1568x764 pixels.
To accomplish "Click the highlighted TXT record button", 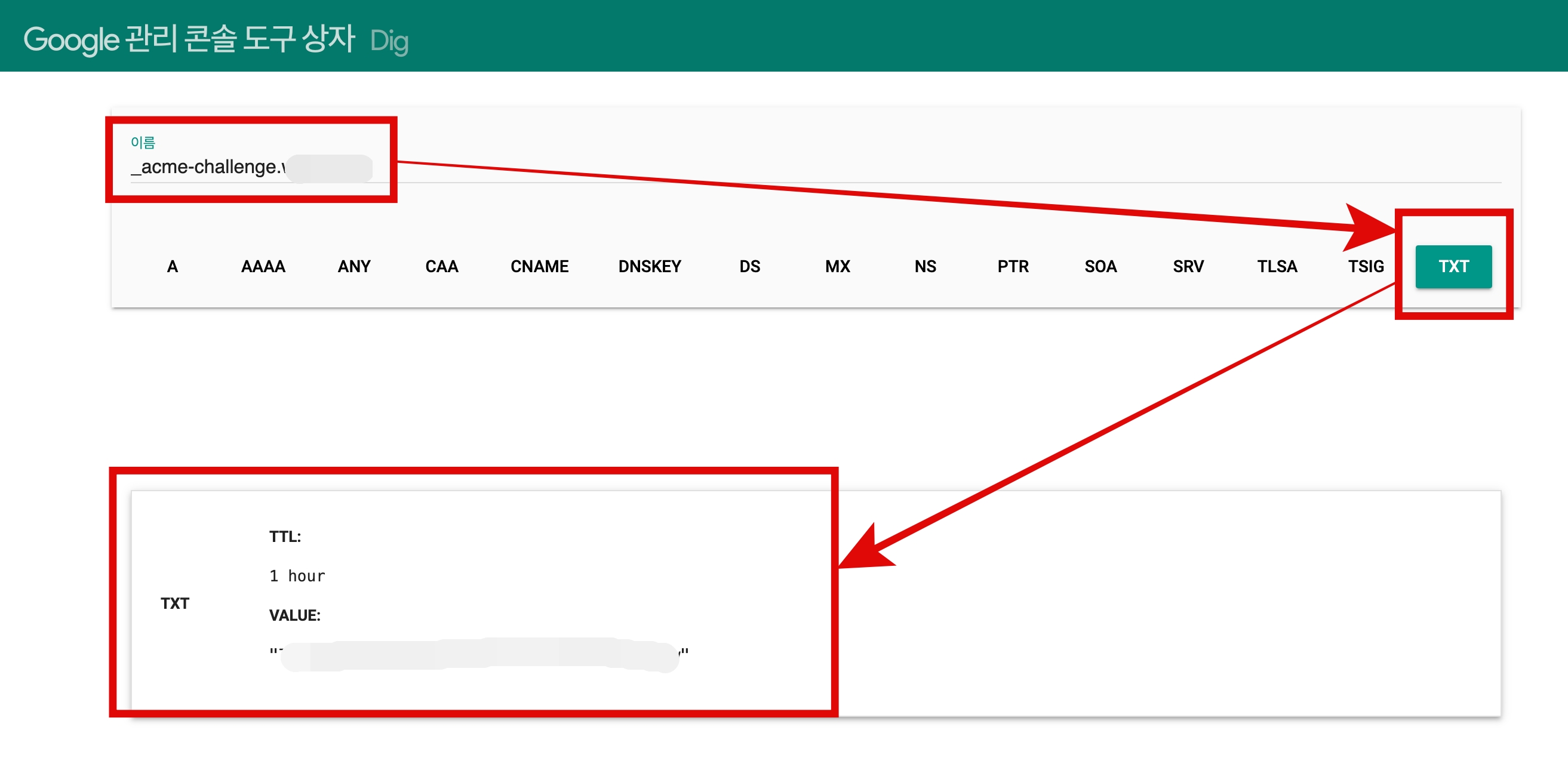I will tap(1453, 266).
